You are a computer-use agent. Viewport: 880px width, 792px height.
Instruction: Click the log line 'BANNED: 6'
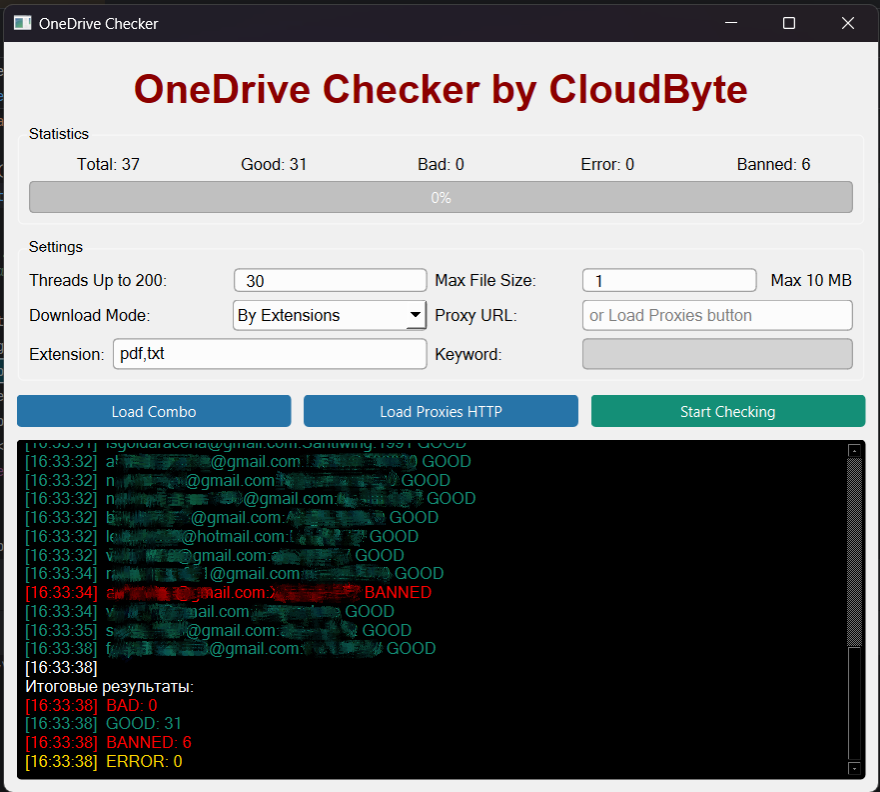click(108, 742)
